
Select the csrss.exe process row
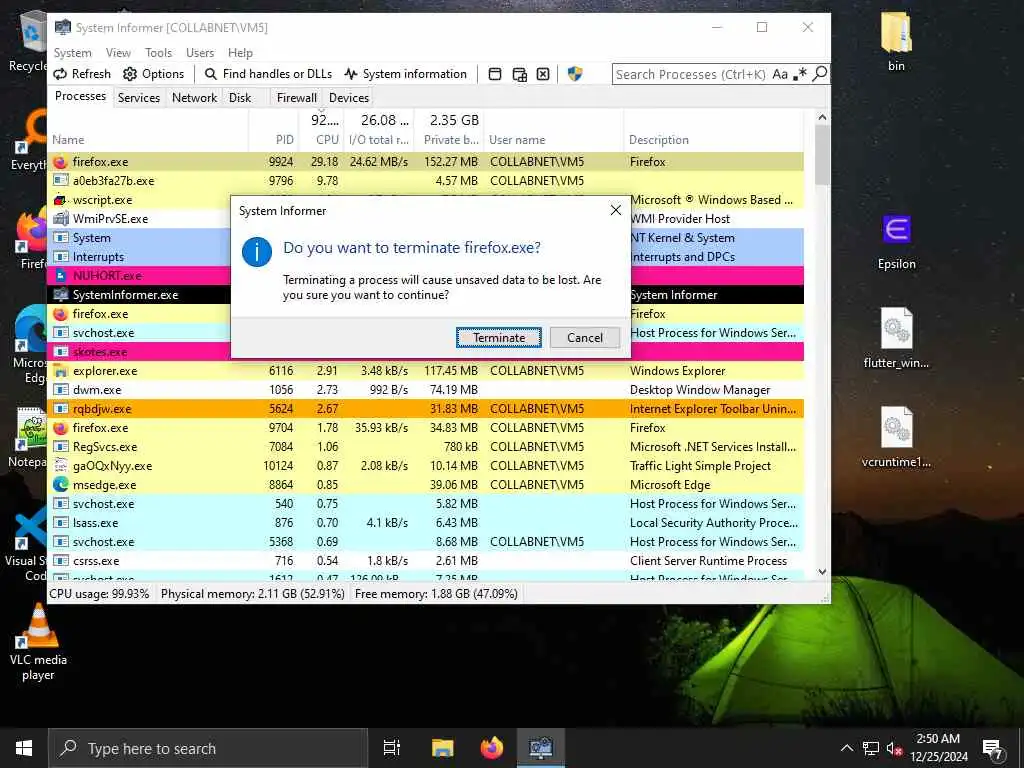426,561
